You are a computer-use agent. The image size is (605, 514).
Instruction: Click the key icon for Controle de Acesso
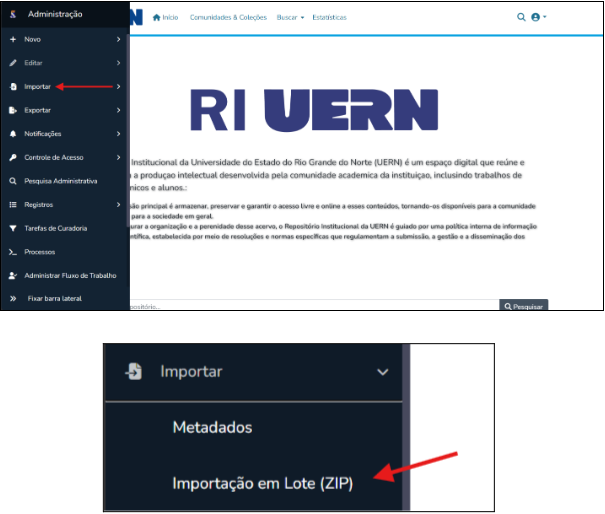(x=13, y=157)
